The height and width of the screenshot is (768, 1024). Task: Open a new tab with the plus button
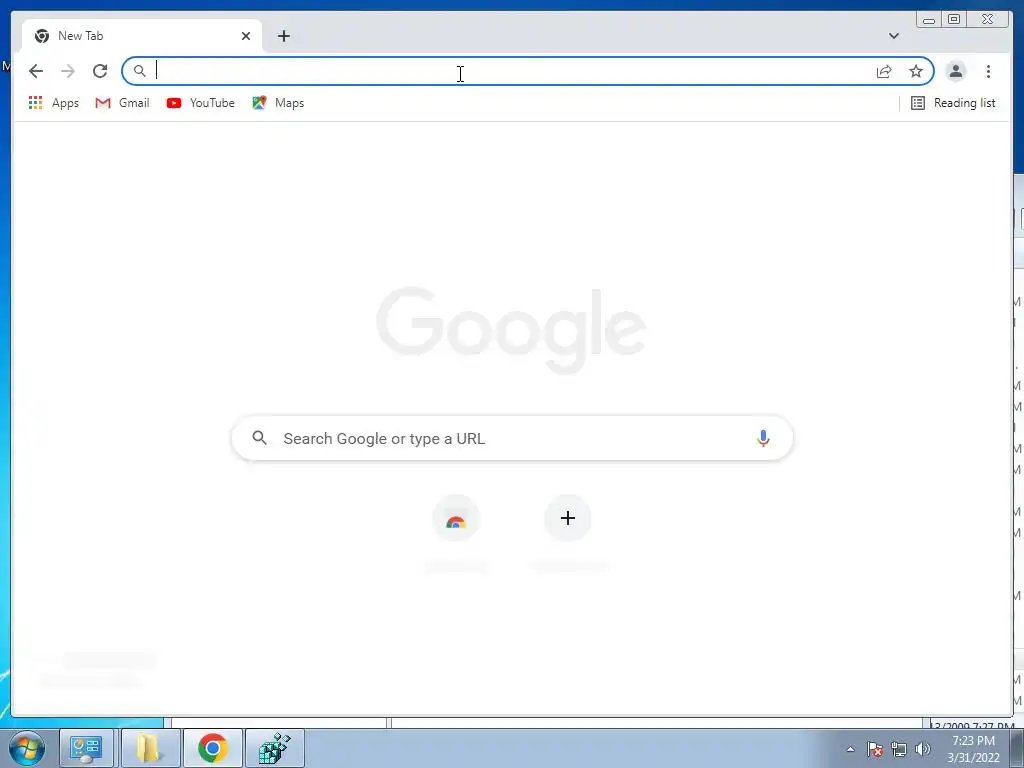click(283, 36)
